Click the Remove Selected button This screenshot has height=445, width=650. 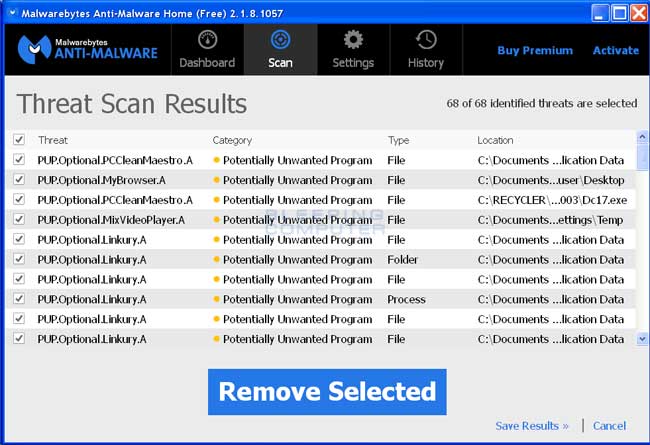point(327,392)
